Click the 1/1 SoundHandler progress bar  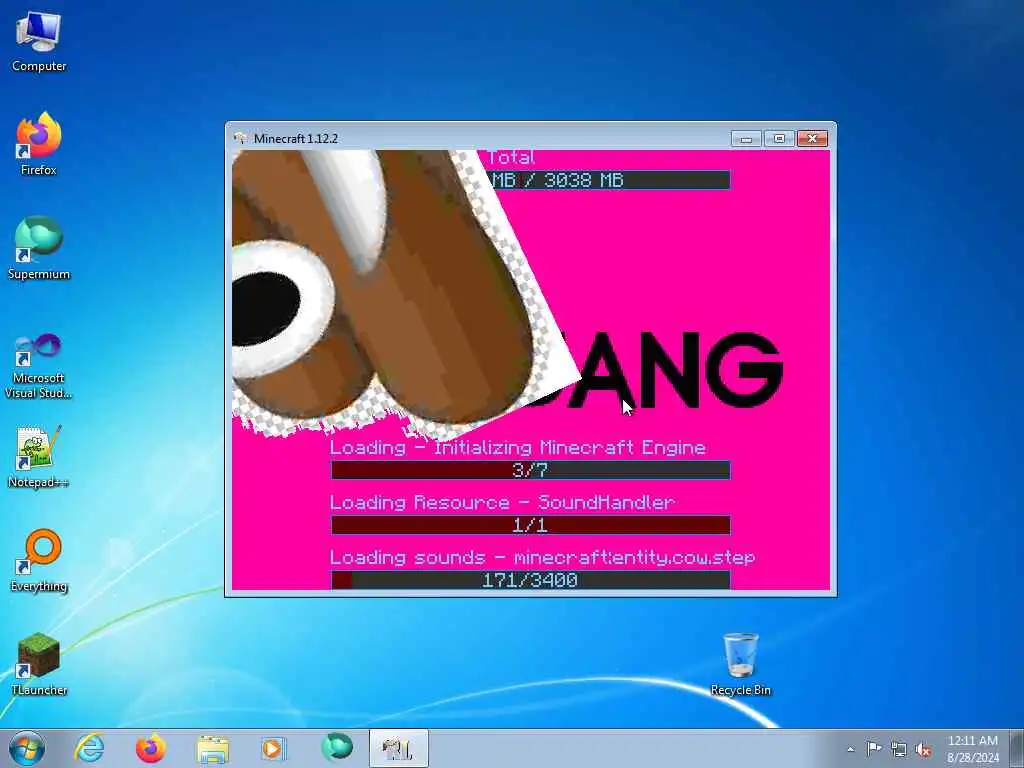click(530, 525)
